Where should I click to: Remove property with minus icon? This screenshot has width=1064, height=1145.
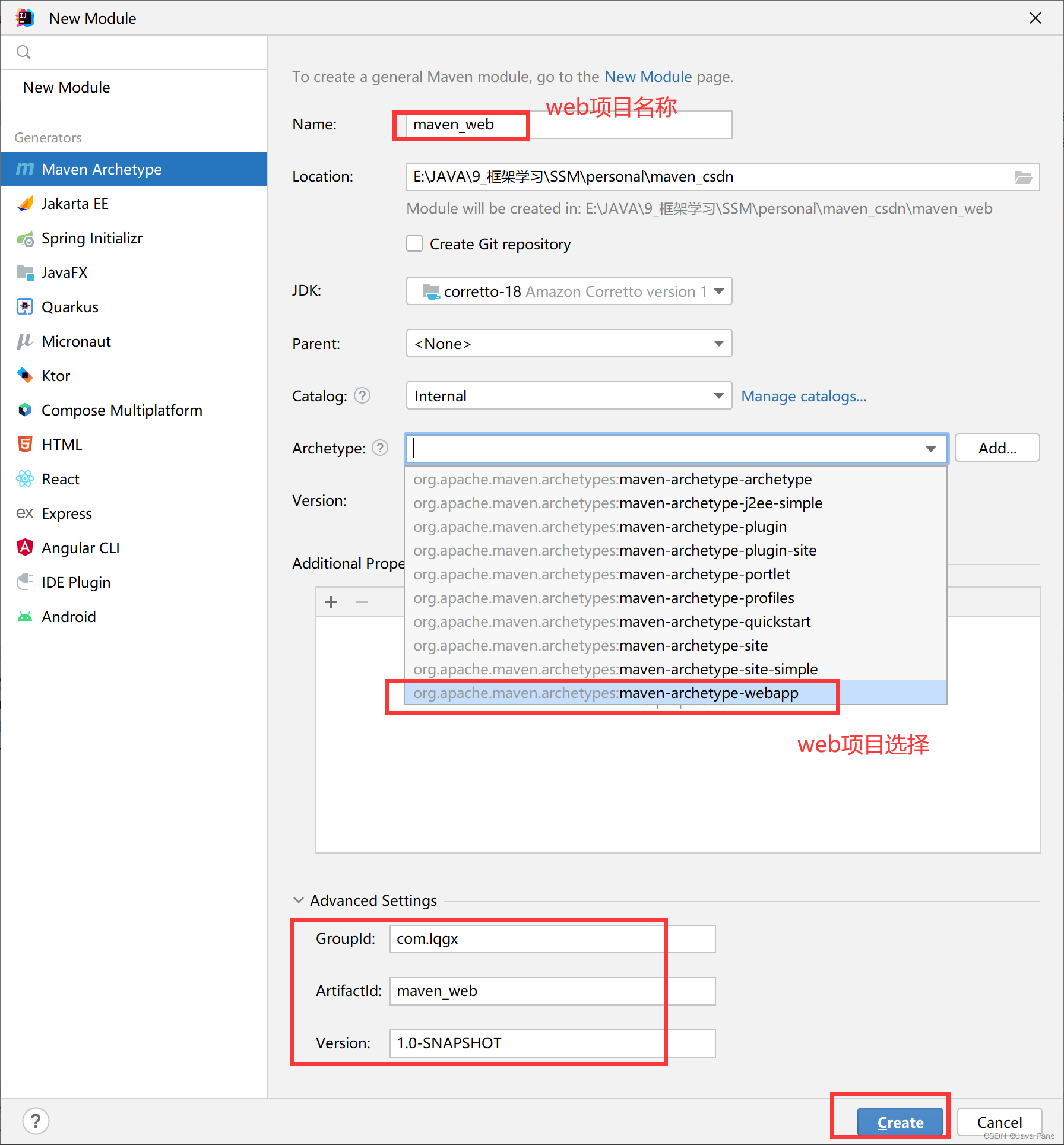tap(362, 602)
